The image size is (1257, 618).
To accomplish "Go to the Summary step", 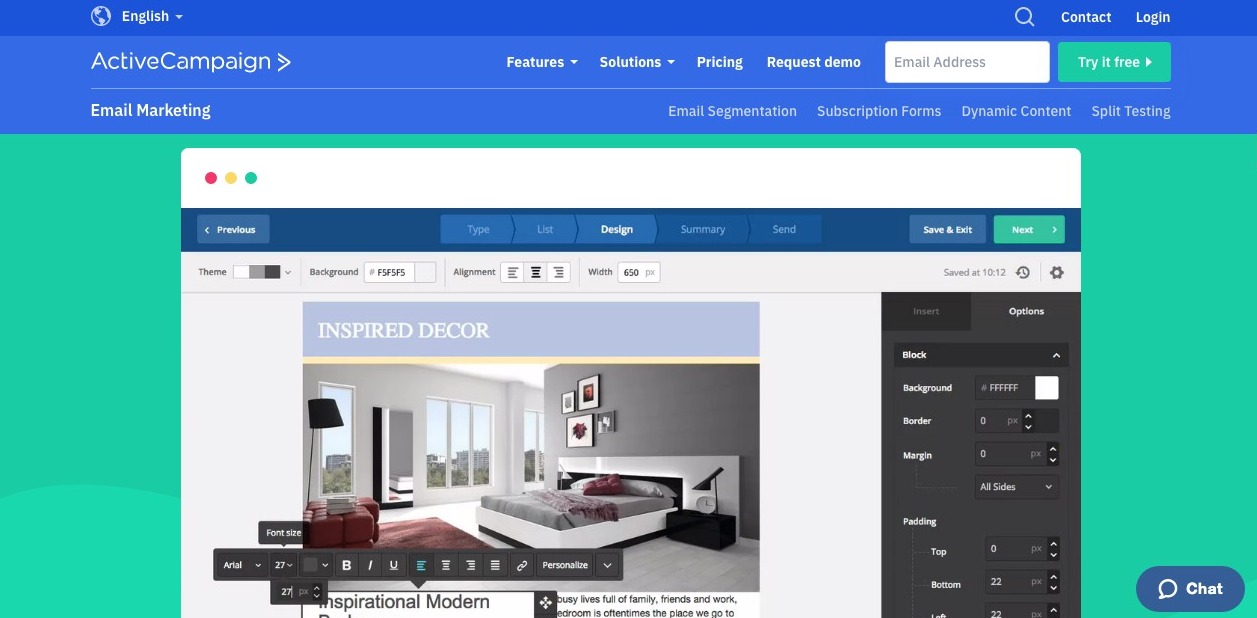I will [702, 229].
